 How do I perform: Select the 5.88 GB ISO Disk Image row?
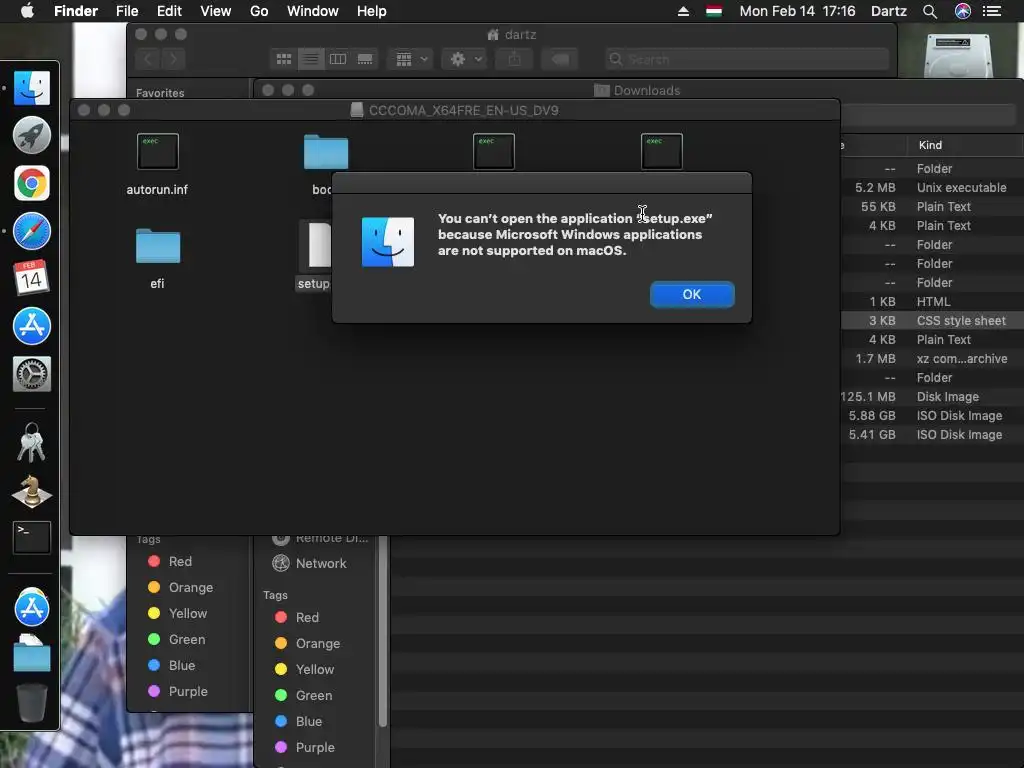tap(932, 415)
